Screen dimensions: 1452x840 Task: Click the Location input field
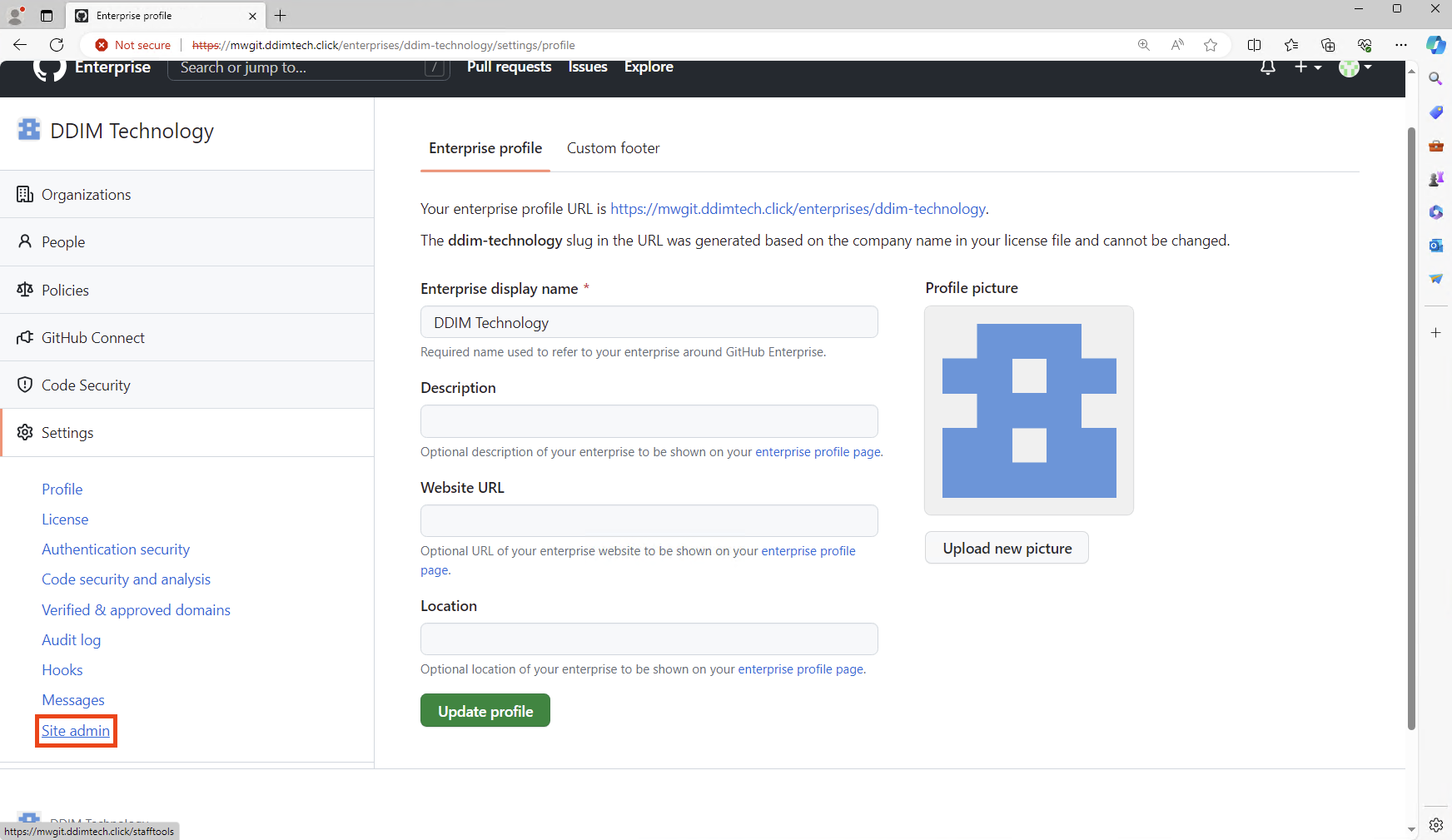649,639
